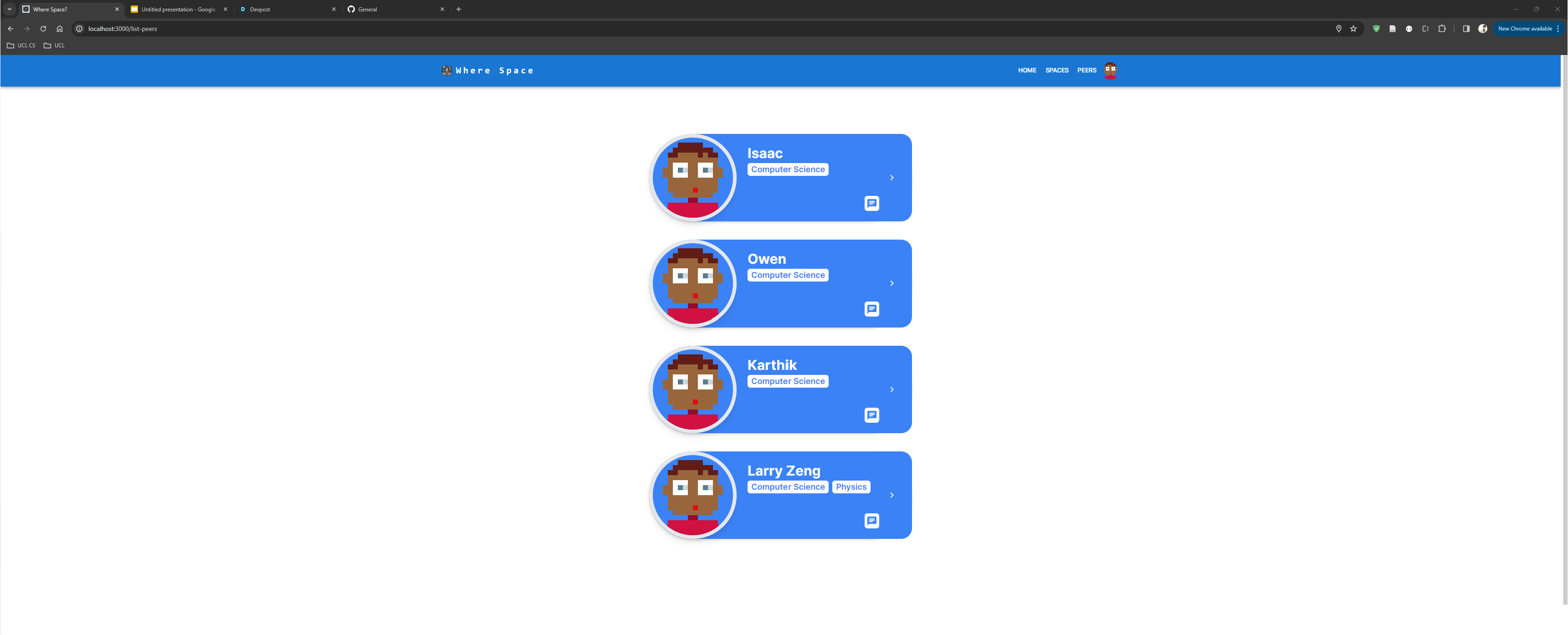Click the Where Space logo icon
This screenshot has height=635, width=1568.
click(x=447, y=71)
